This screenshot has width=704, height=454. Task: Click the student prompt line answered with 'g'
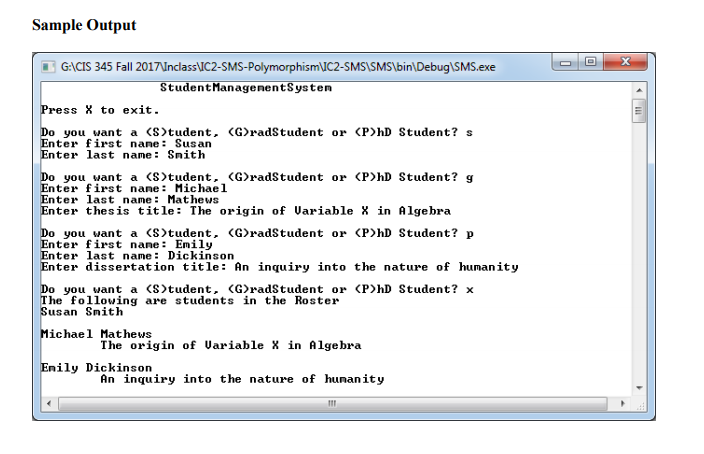click(257, 177)
